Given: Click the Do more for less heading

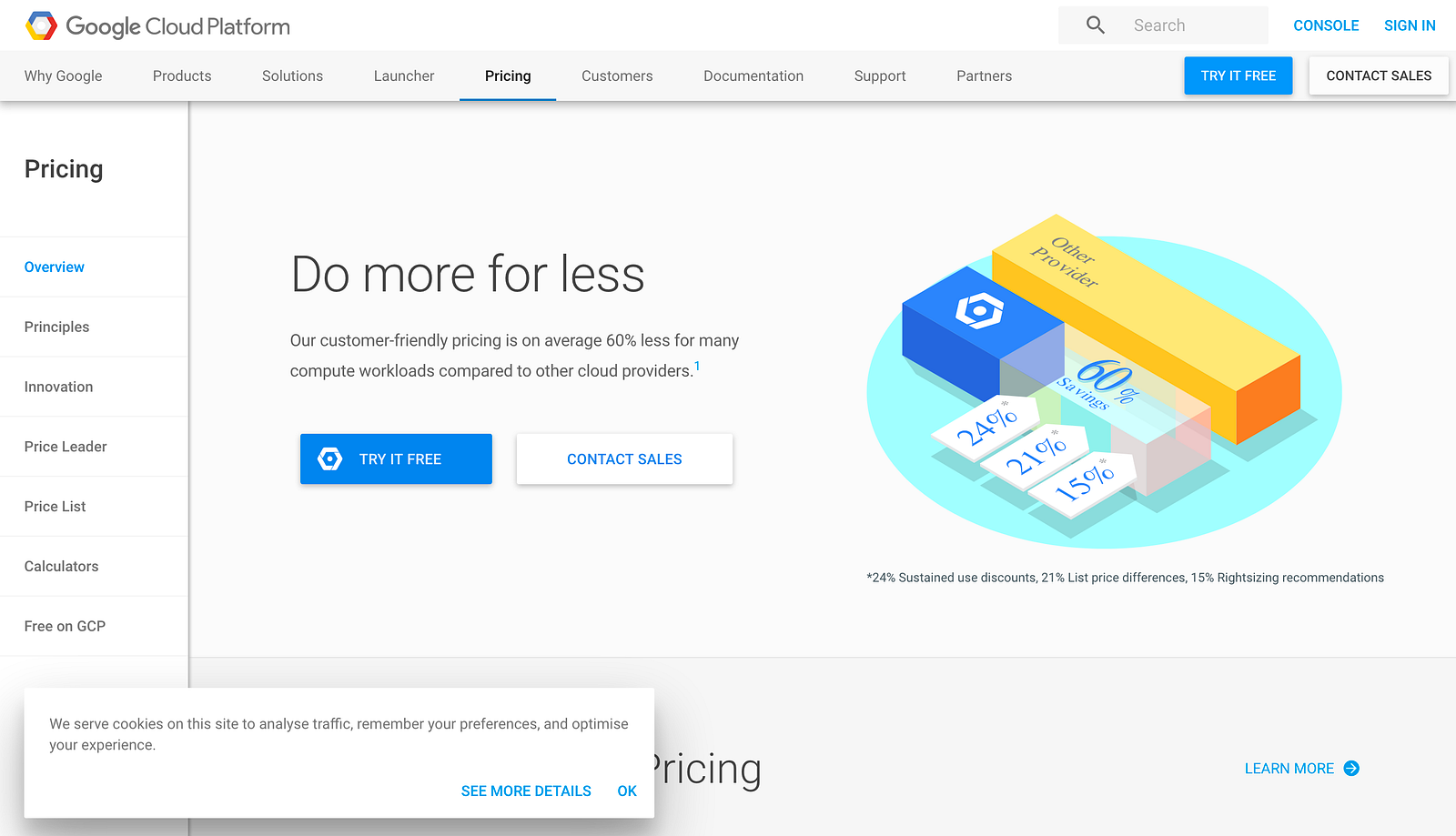Looking at the screenshot, I should (468, 275).
